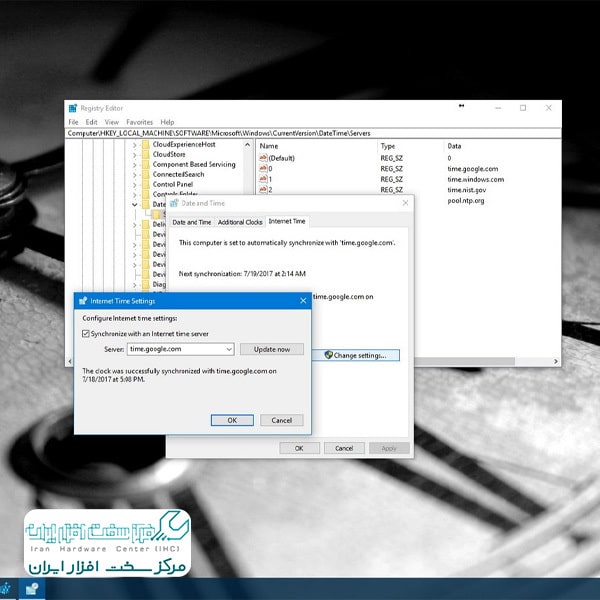Toggle Synchronize with an Internet time server
This screenshot has height=600, width=600.
pos(86,334)
